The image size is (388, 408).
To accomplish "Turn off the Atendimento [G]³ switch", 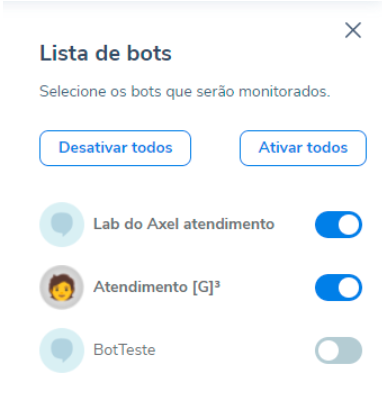I will [x=338, y=287].
